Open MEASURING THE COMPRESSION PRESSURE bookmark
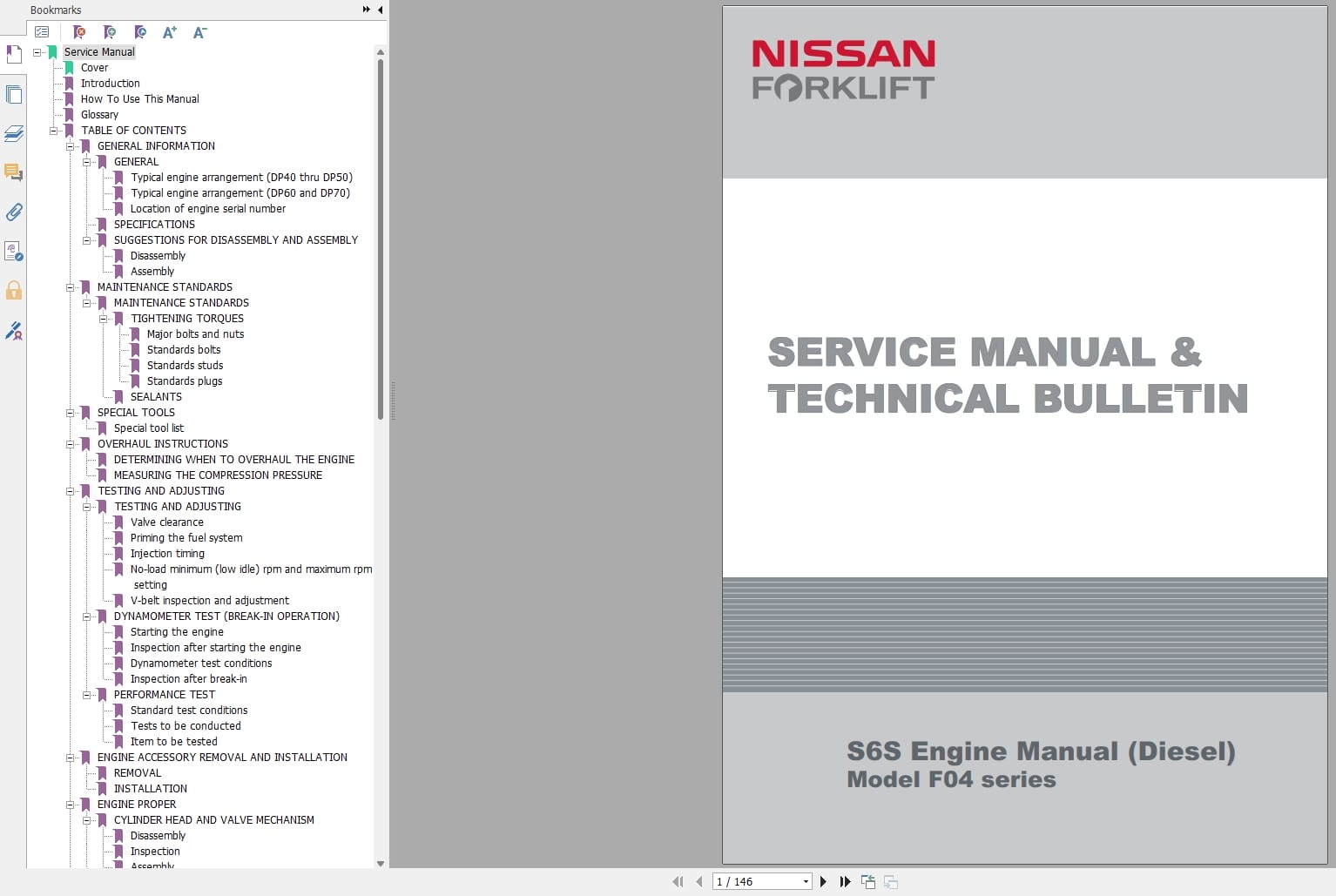The width and height of the screenshot is (1336, 896). pyautogui.click(x=218, y=475)
